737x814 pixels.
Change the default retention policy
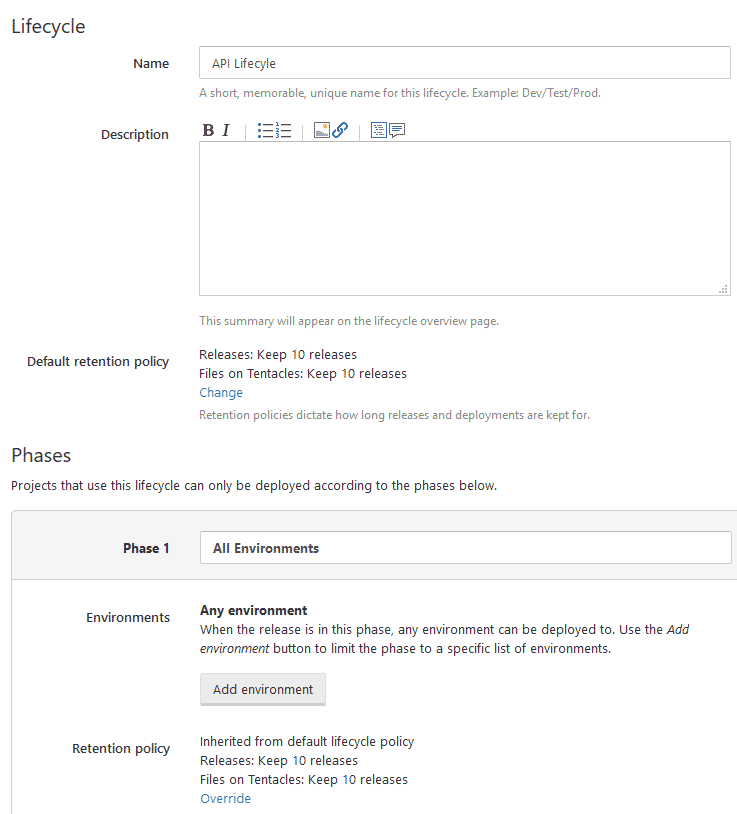click(220, 392)
